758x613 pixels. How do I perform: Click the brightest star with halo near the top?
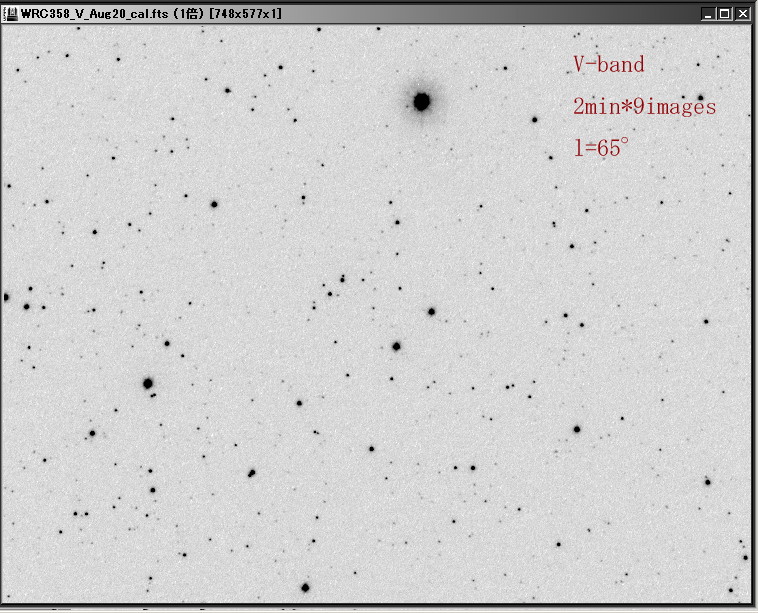[x=422, y=102]
